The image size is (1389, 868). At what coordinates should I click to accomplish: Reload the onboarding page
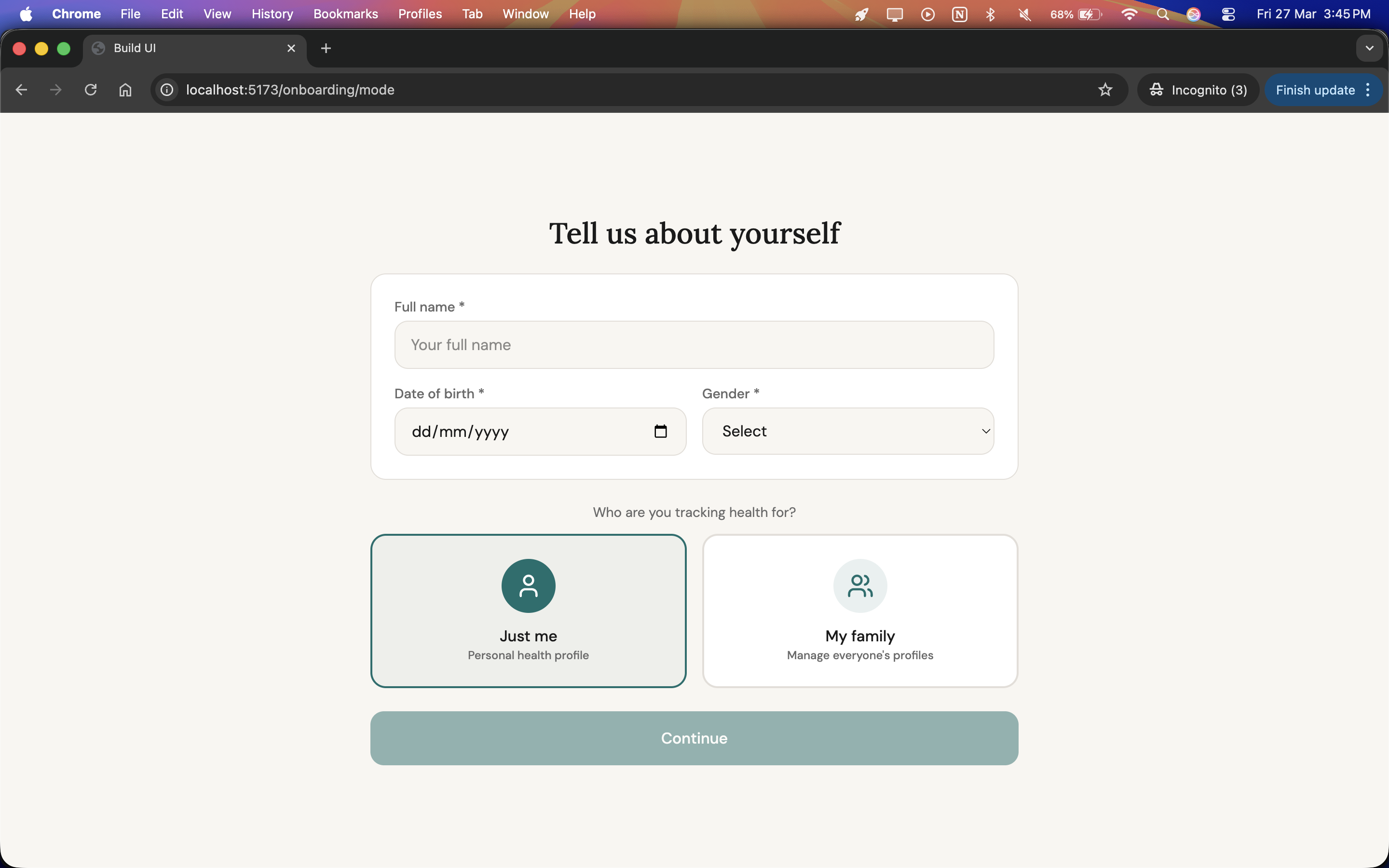pos(91,90)
